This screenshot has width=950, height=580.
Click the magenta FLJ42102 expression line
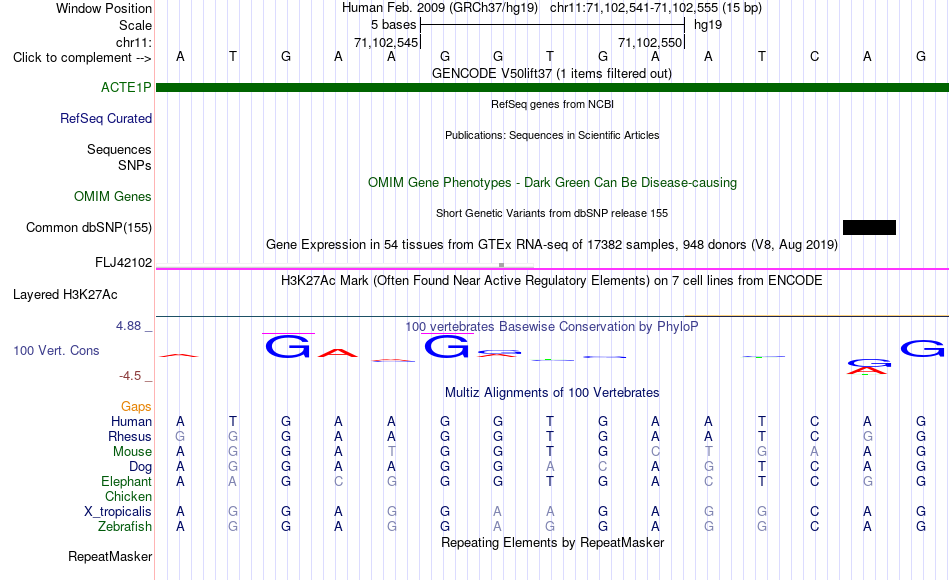tap(552, 268)
